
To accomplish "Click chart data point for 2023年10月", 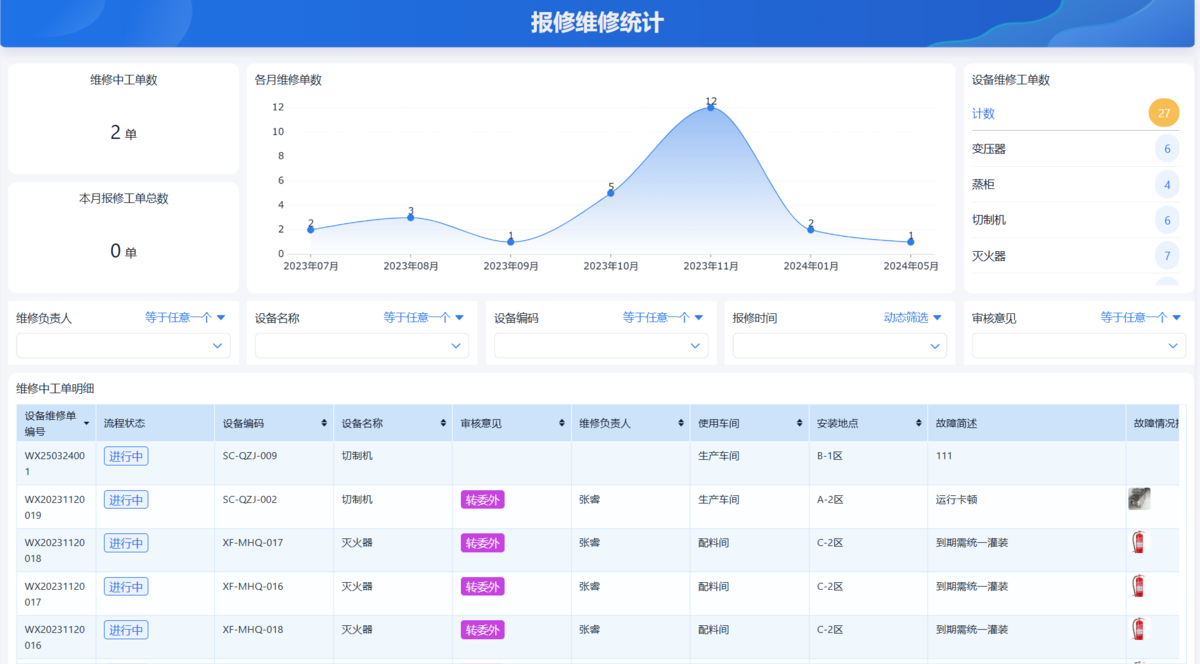I will (611, 192).
